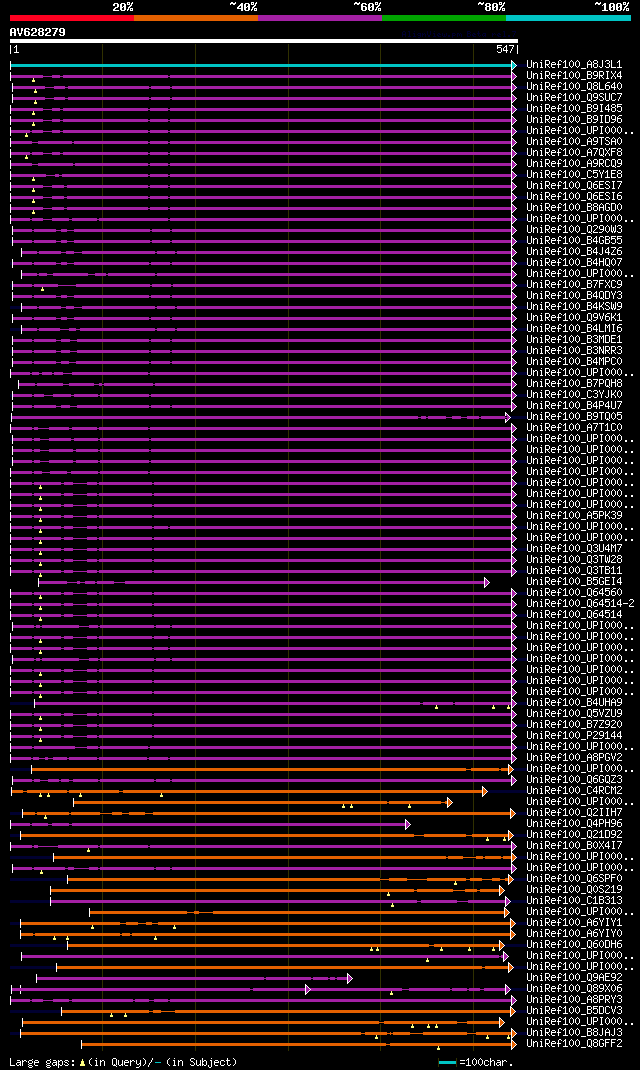Viewport: 640px width, 1070px height.
Task: Select the UniRef100_Q3U4M7 label
Action: [x=574, y=549]
